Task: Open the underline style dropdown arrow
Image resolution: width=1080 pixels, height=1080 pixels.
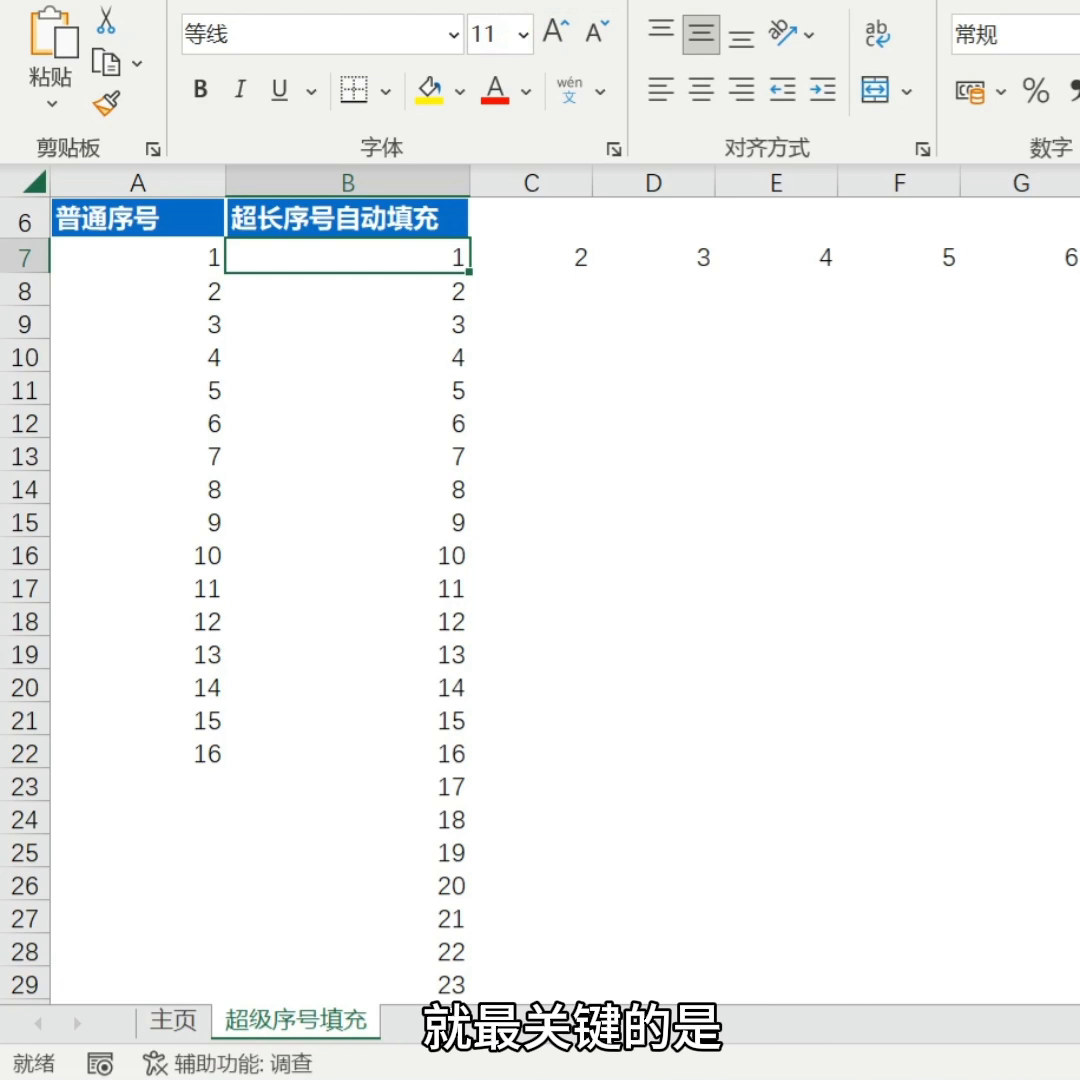Action: tap(311, 91)
